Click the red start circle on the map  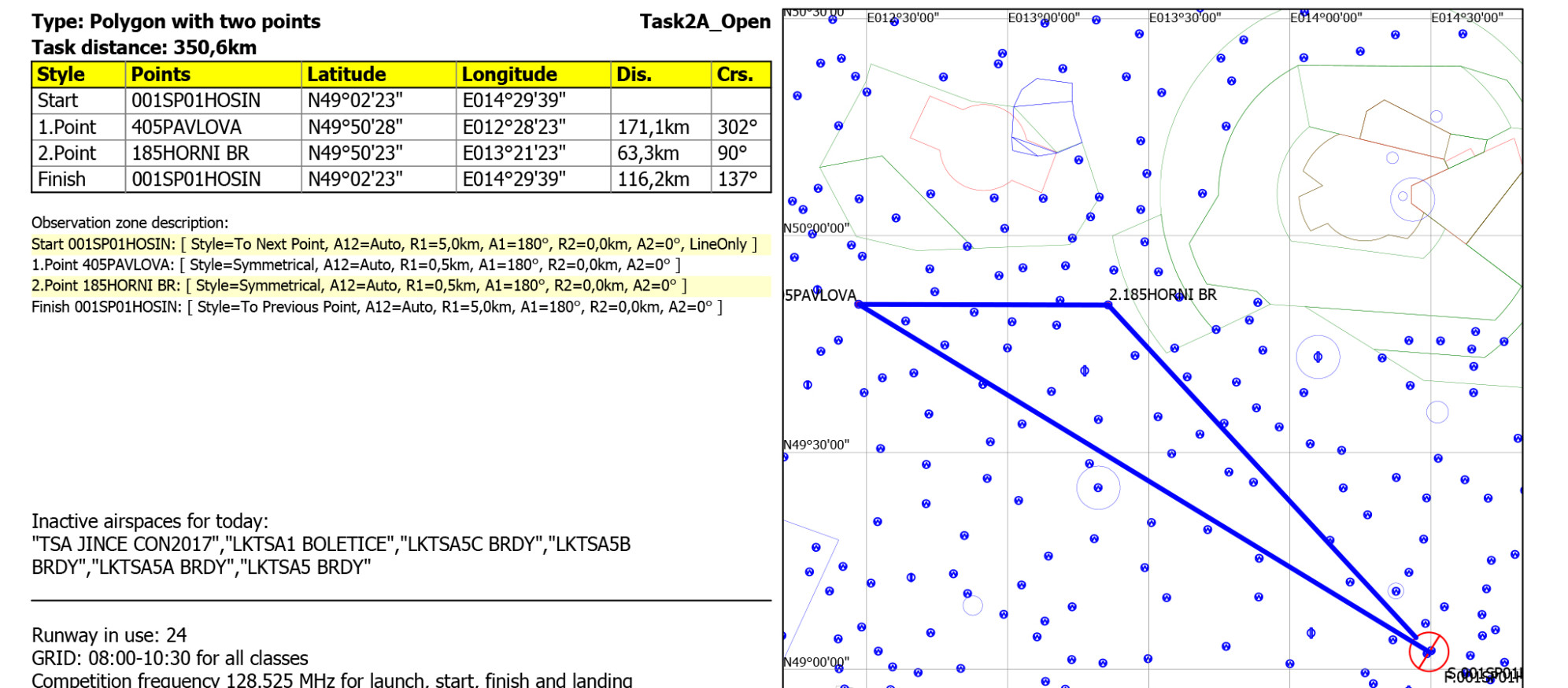tap(1428, 651)
